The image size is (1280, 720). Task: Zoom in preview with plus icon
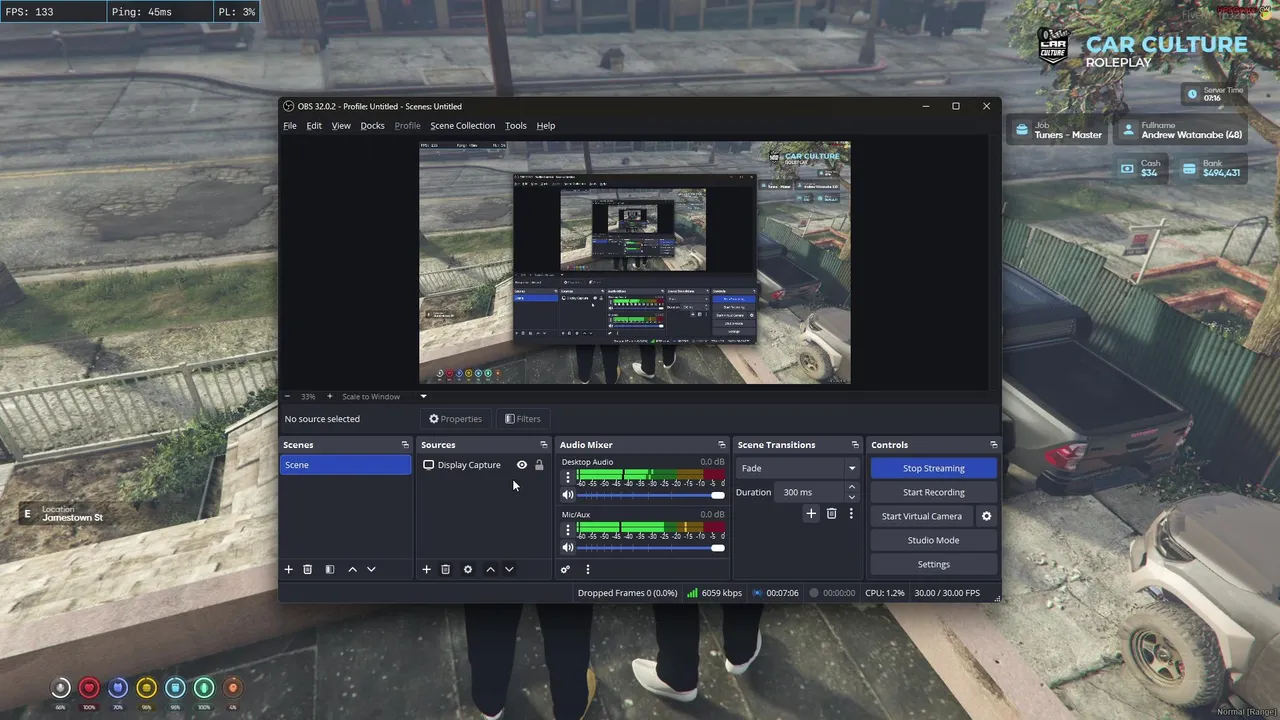click(x=330, y=396)
